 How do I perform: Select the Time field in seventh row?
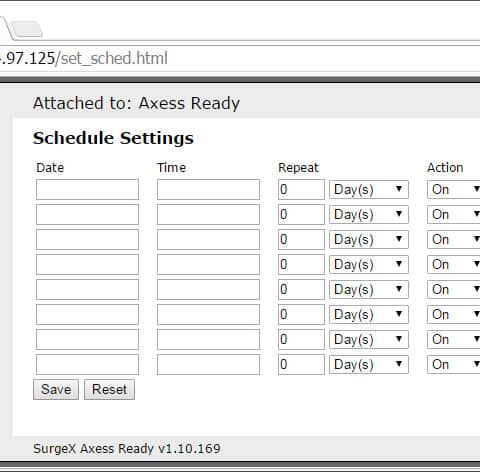(x=208, y=339)
